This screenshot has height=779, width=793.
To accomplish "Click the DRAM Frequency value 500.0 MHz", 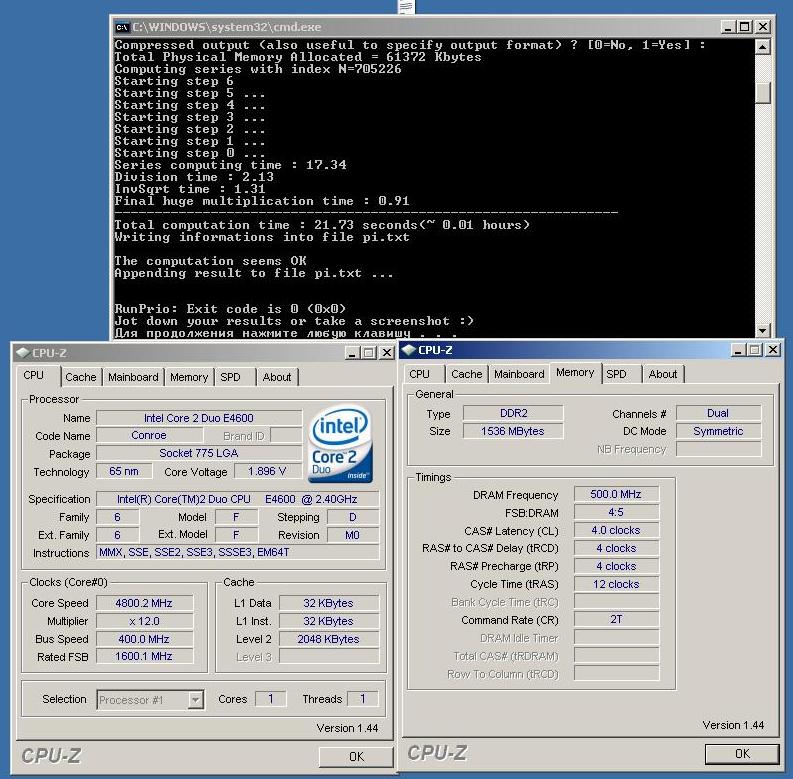I will [616, 494].
